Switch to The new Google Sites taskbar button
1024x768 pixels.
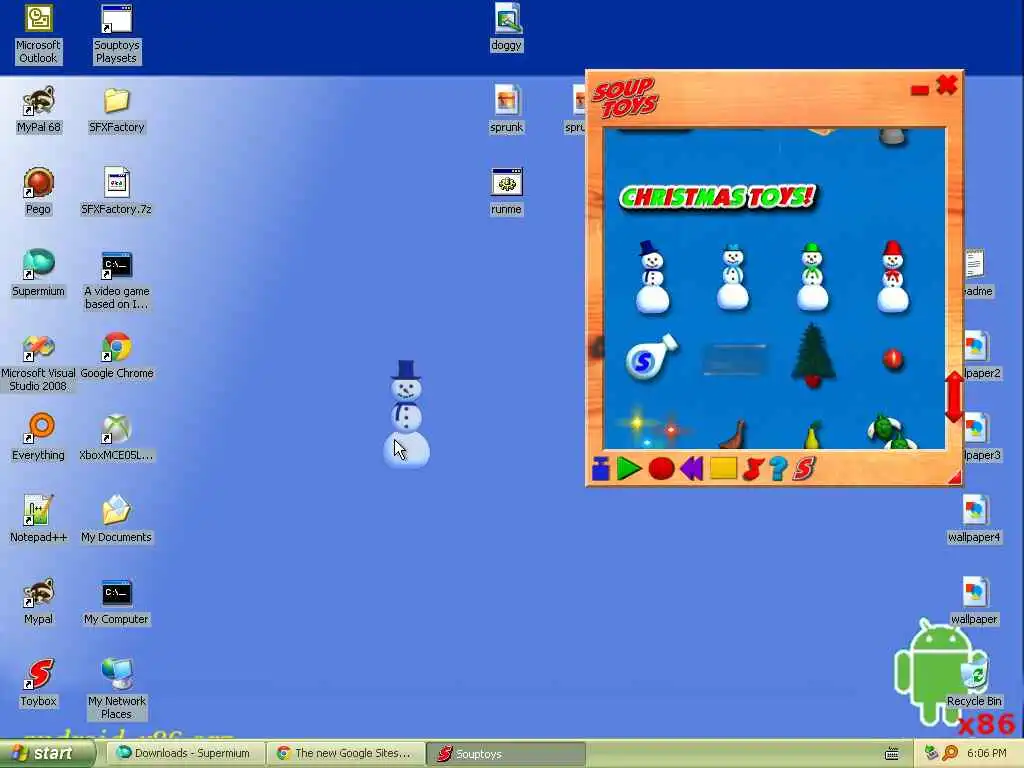346,754
